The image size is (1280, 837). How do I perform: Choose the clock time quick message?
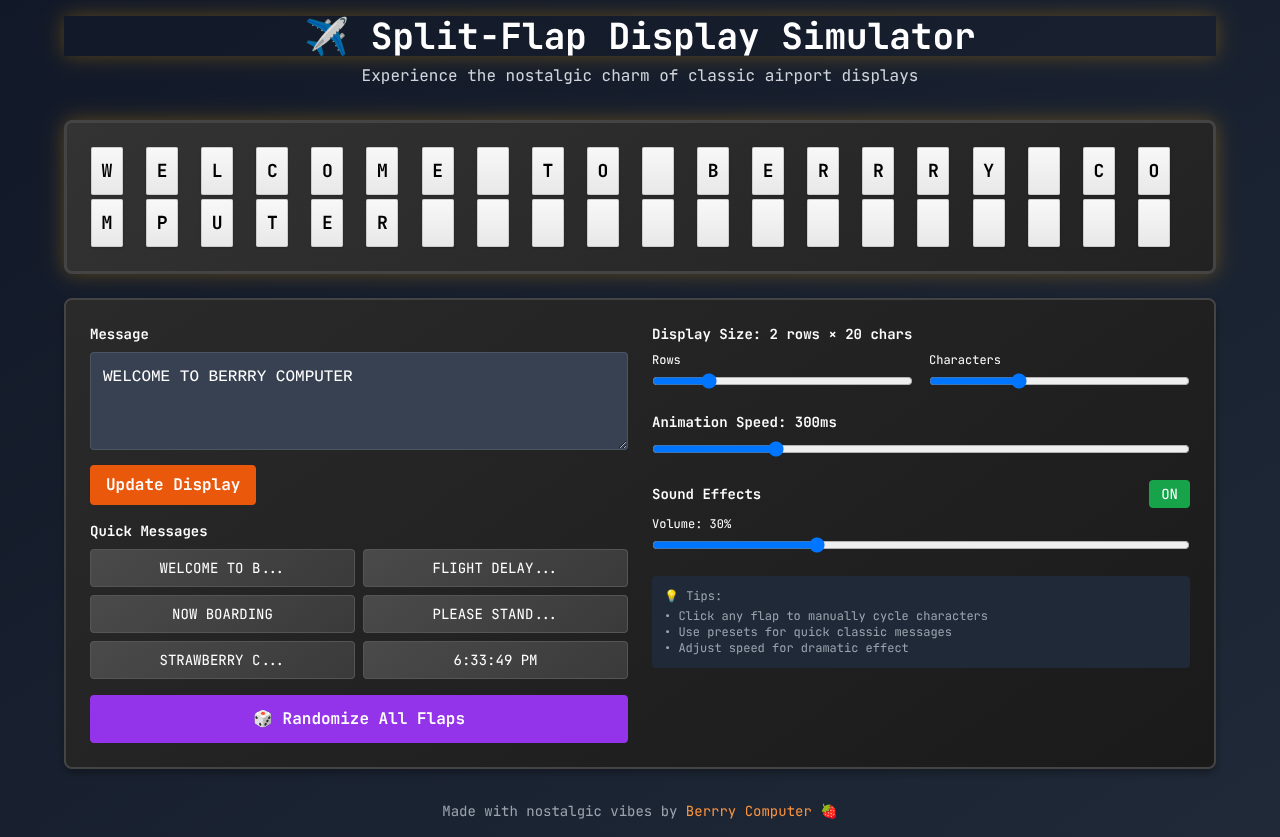(495, 659)
